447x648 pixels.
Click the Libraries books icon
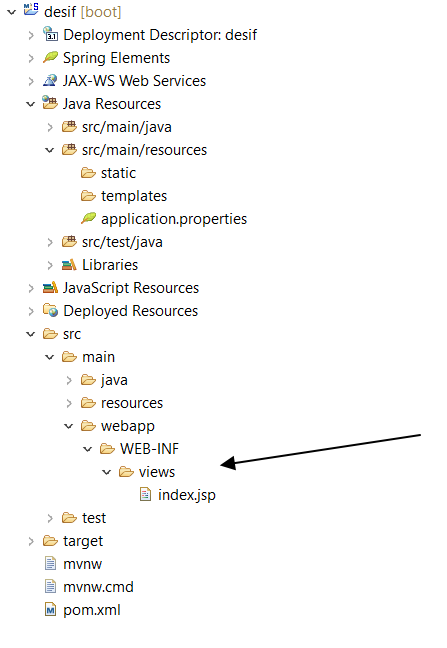click(69, 264)
